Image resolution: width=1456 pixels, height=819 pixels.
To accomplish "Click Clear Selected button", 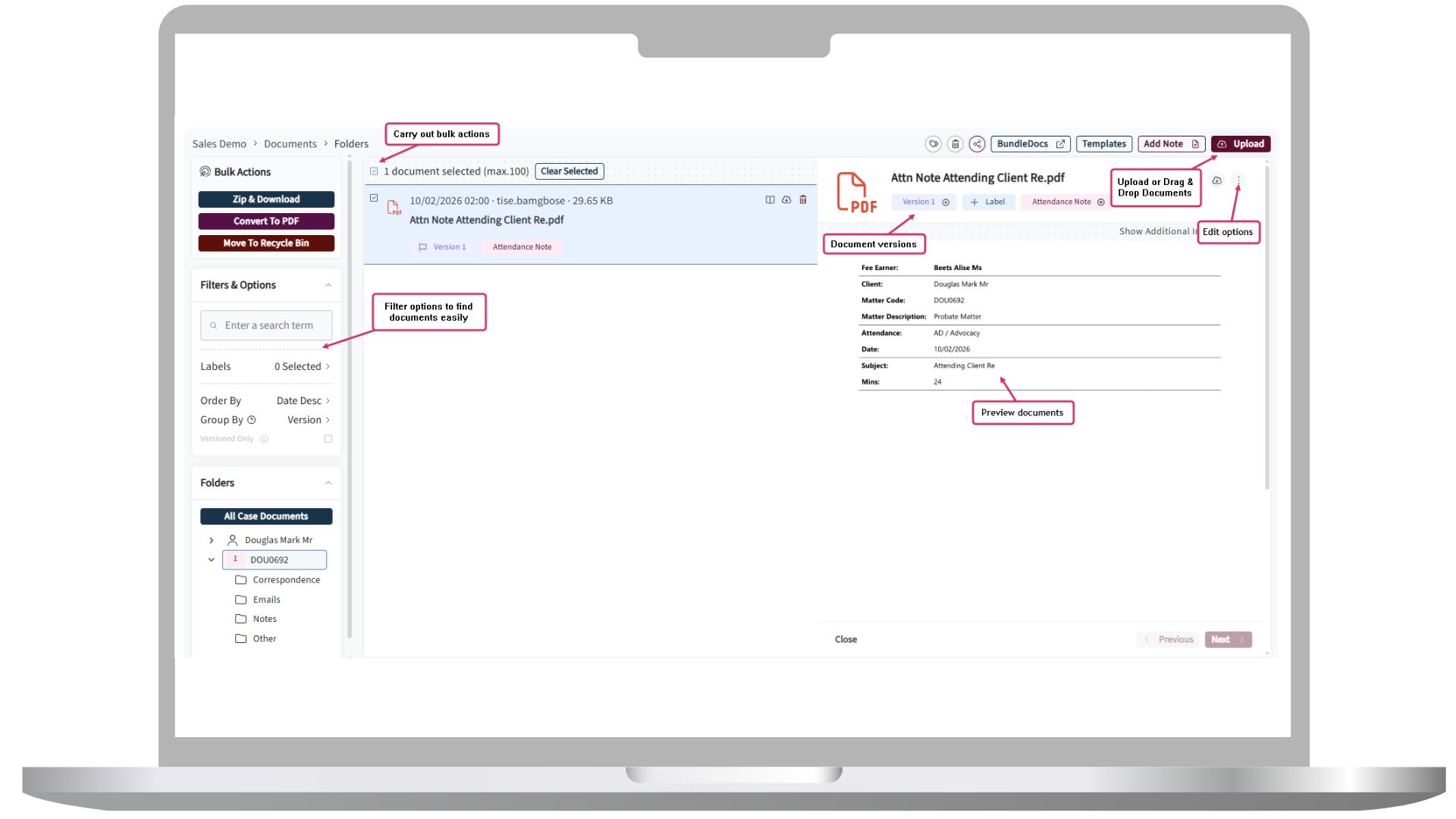I will coord(570,171).
